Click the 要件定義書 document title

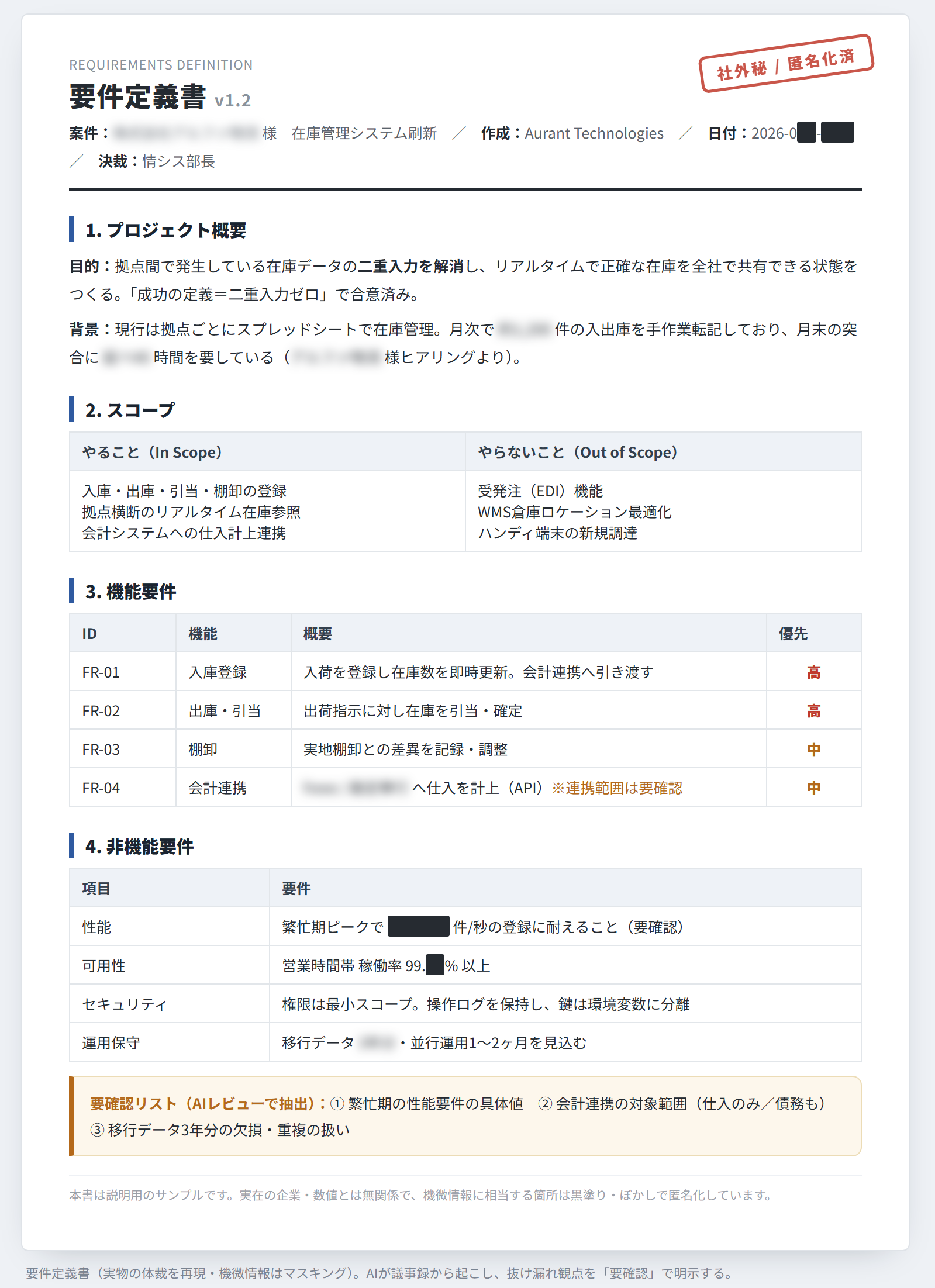click(137, 97)
